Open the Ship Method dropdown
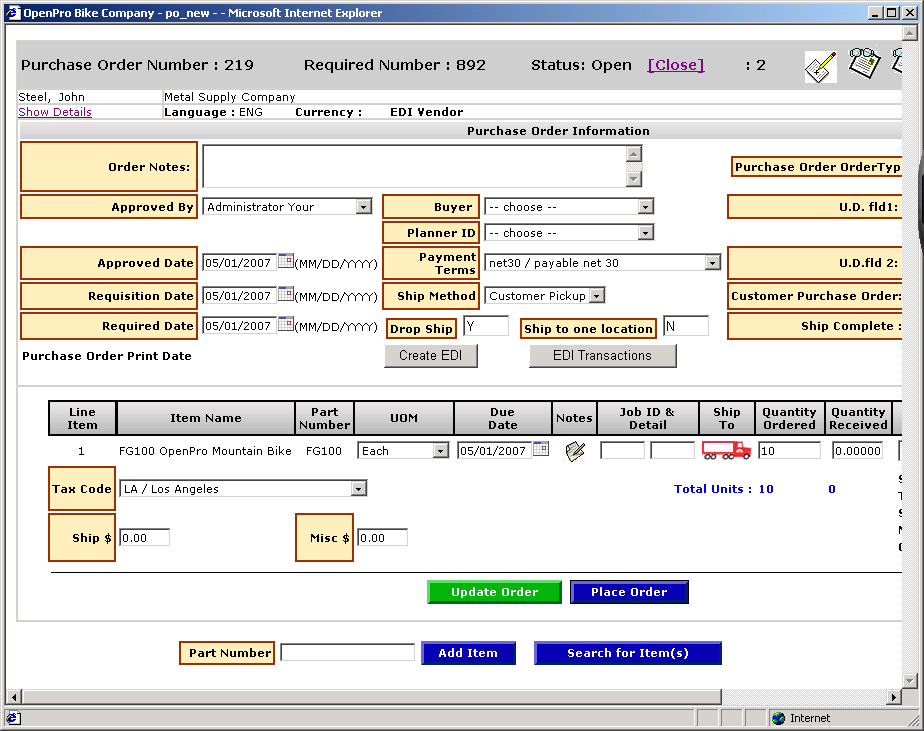The image size is (924, 731). click(x=597, y=296)
